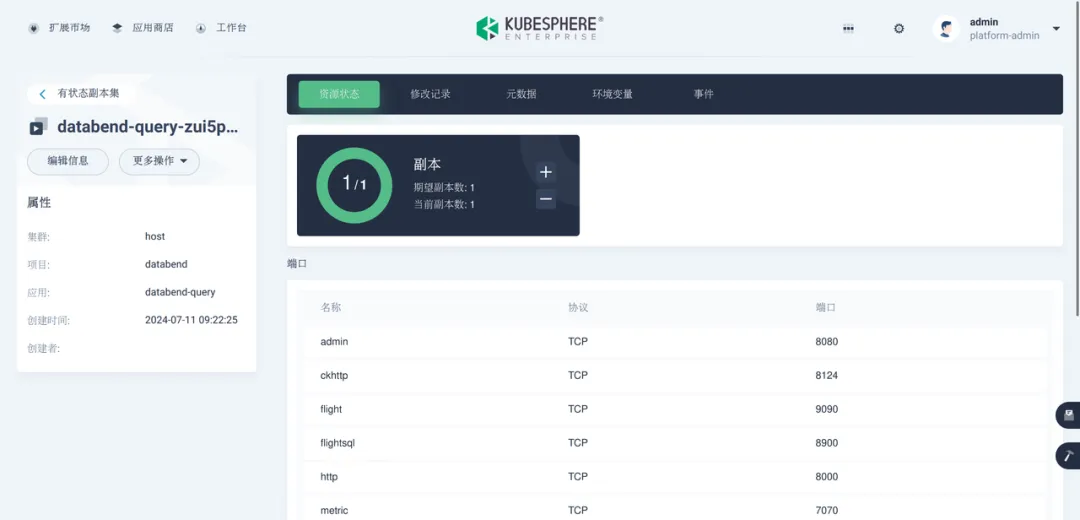The height and width of the screenshot is (520, 1080).
Task: Click the 端口 section heading above the table
Action: [x=297, y=264]
